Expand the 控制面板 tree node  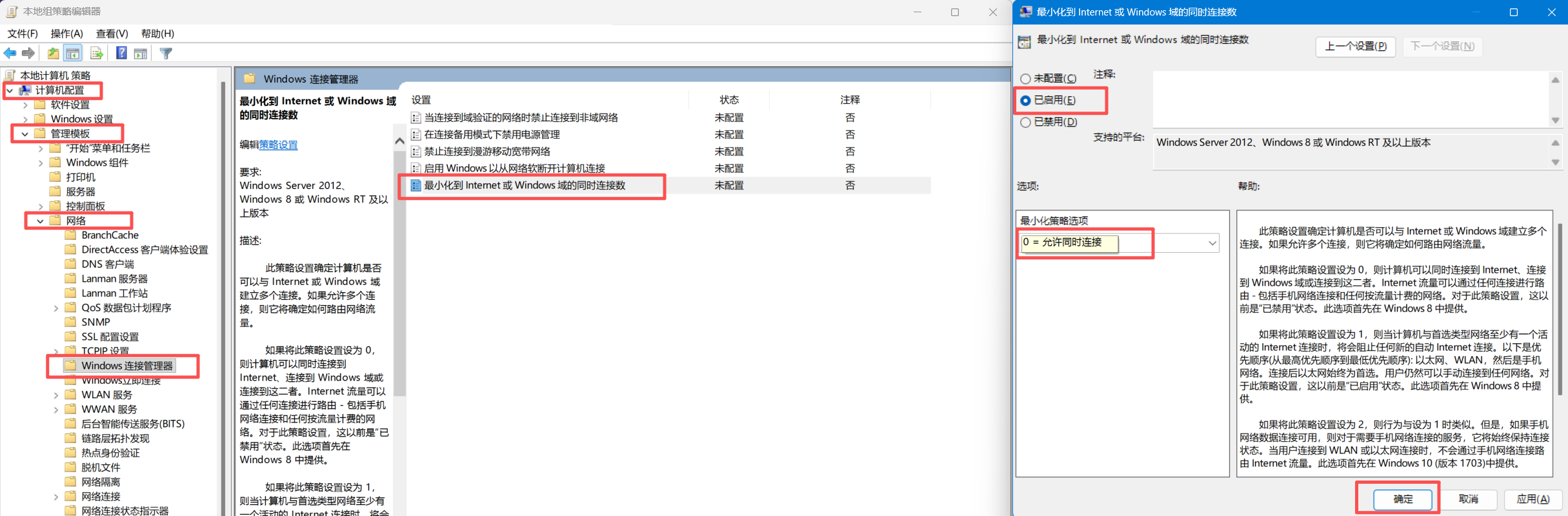pyautogui.click(x=41, y=206)
